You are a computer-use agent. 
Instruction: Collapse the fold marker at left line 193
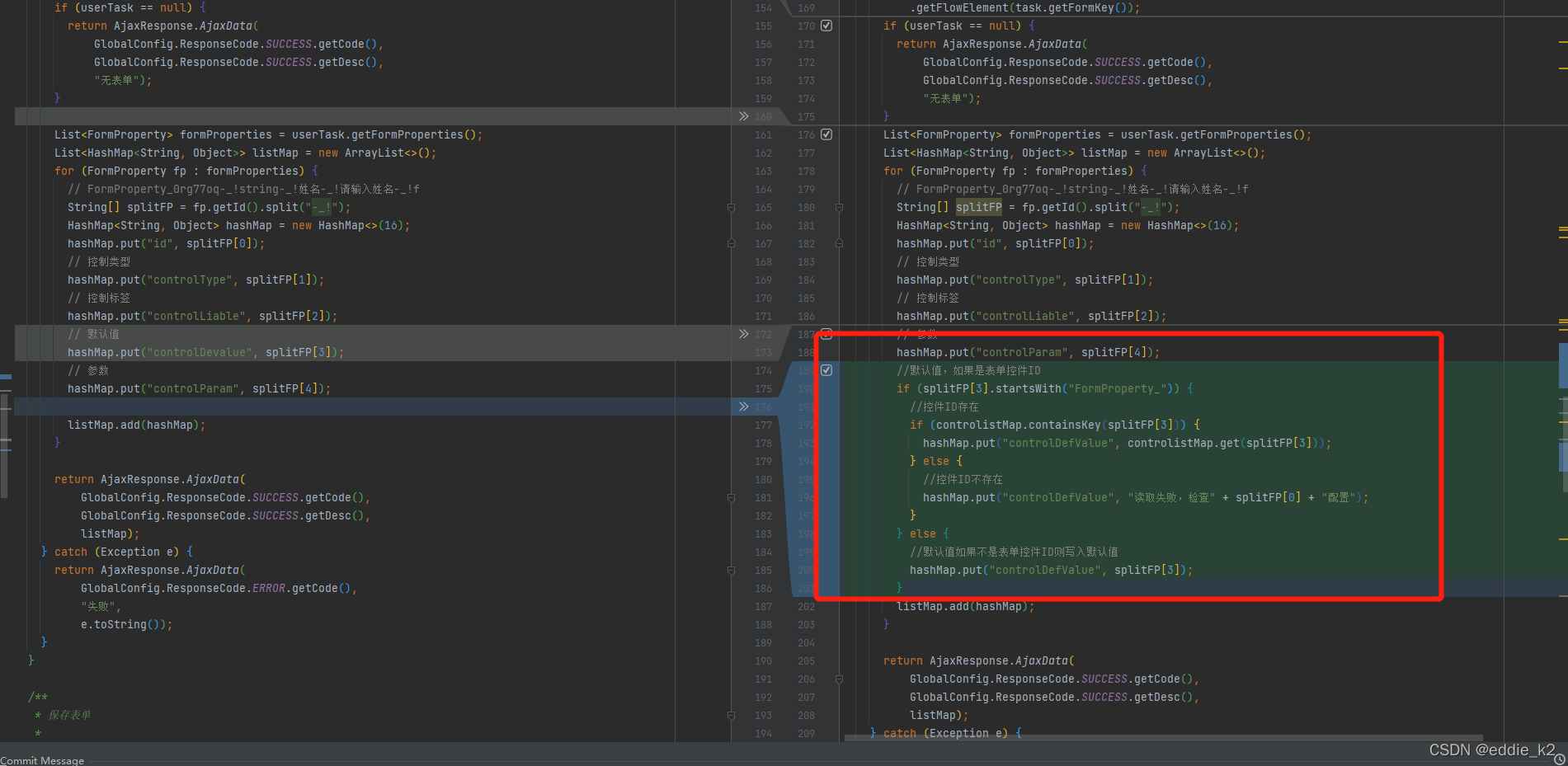click(x=731, y=715)
